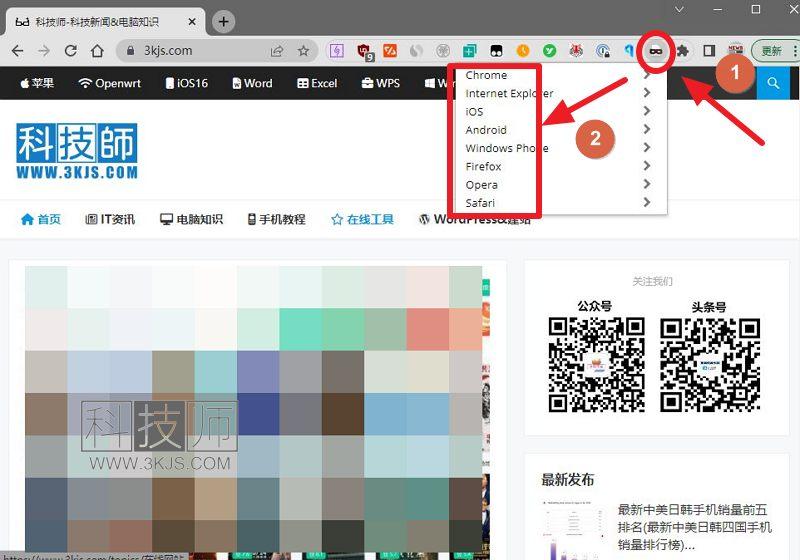Select Safari in the user-agent menu
800x560 pixels.
tap(480, 203)
